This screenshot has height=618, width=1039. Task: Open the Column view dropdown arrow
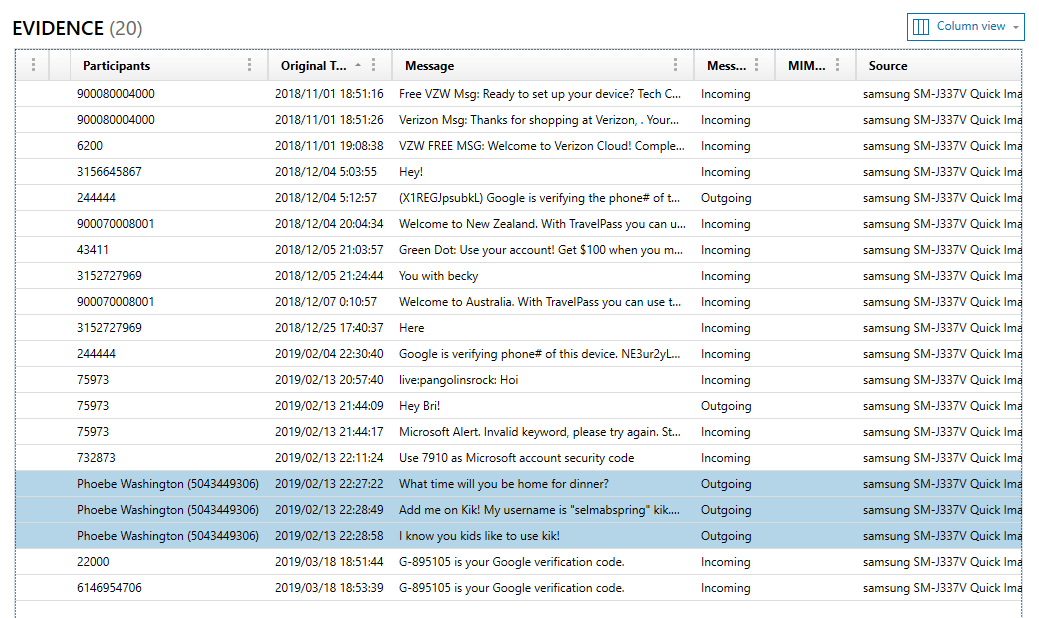pyautogui.click(x=1015, y=27)
